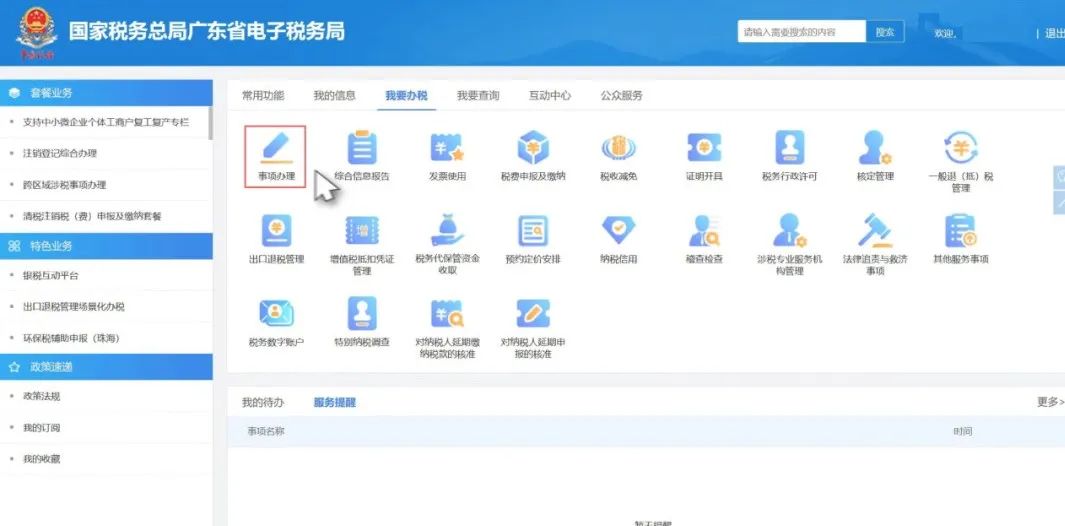1065x526 pixels.
Task: Open the 法律追责与救济事项 icon
Action: (875, 245)
